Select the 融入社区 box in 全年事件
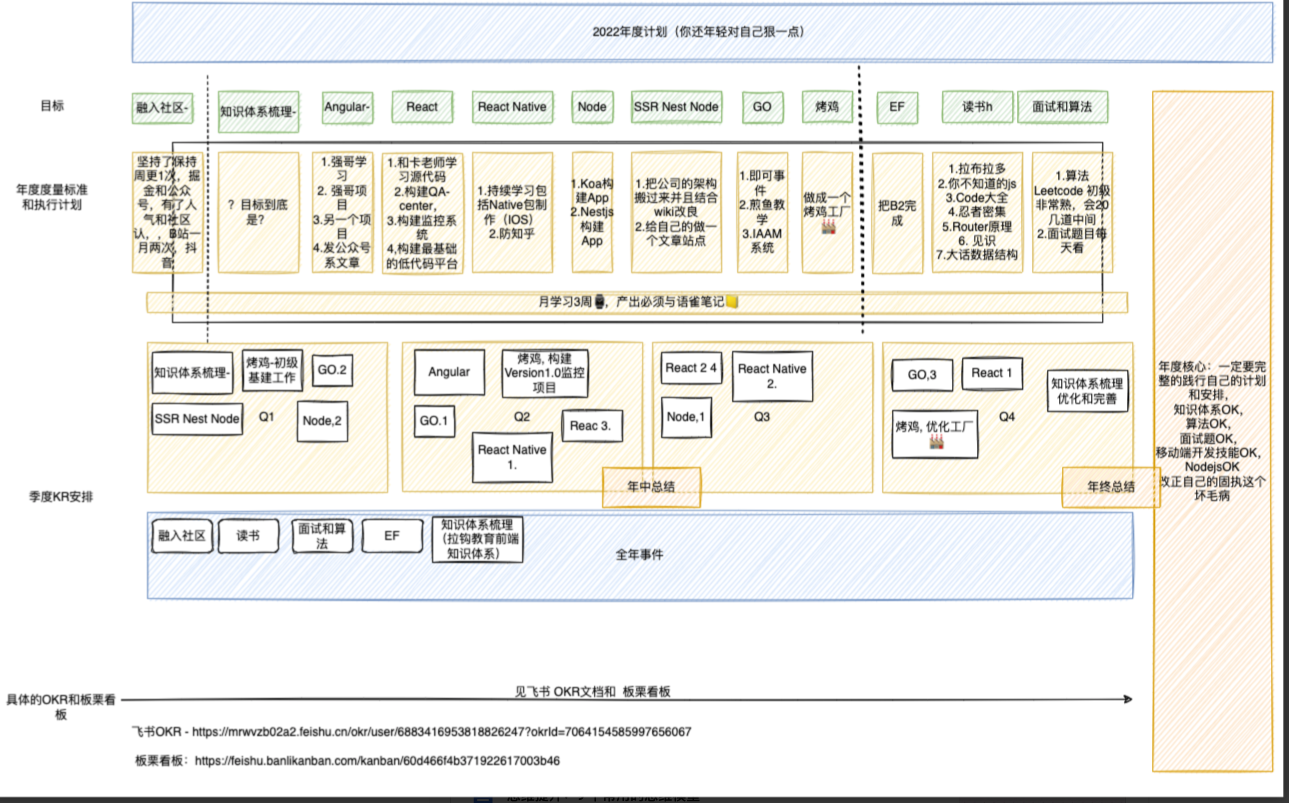 [182, 536]
